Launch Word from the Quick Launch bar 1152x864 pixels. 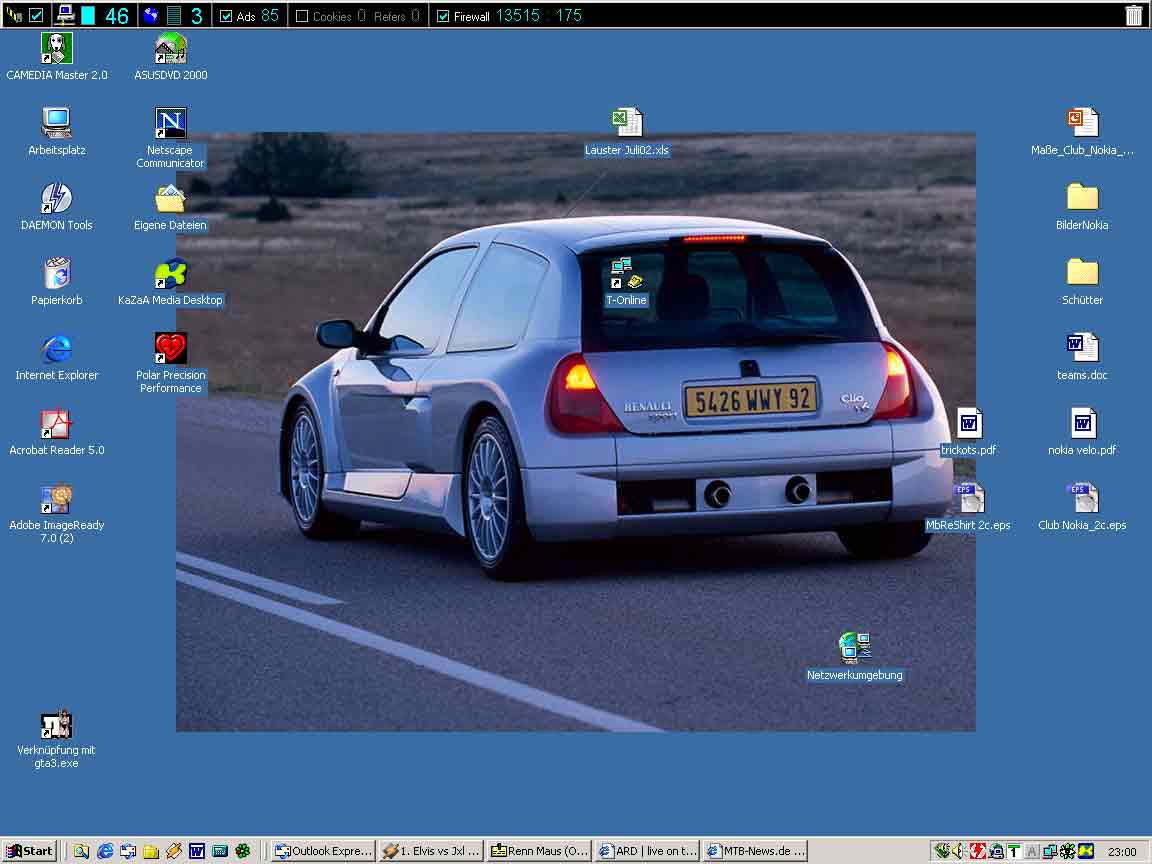tap(197, 851)
